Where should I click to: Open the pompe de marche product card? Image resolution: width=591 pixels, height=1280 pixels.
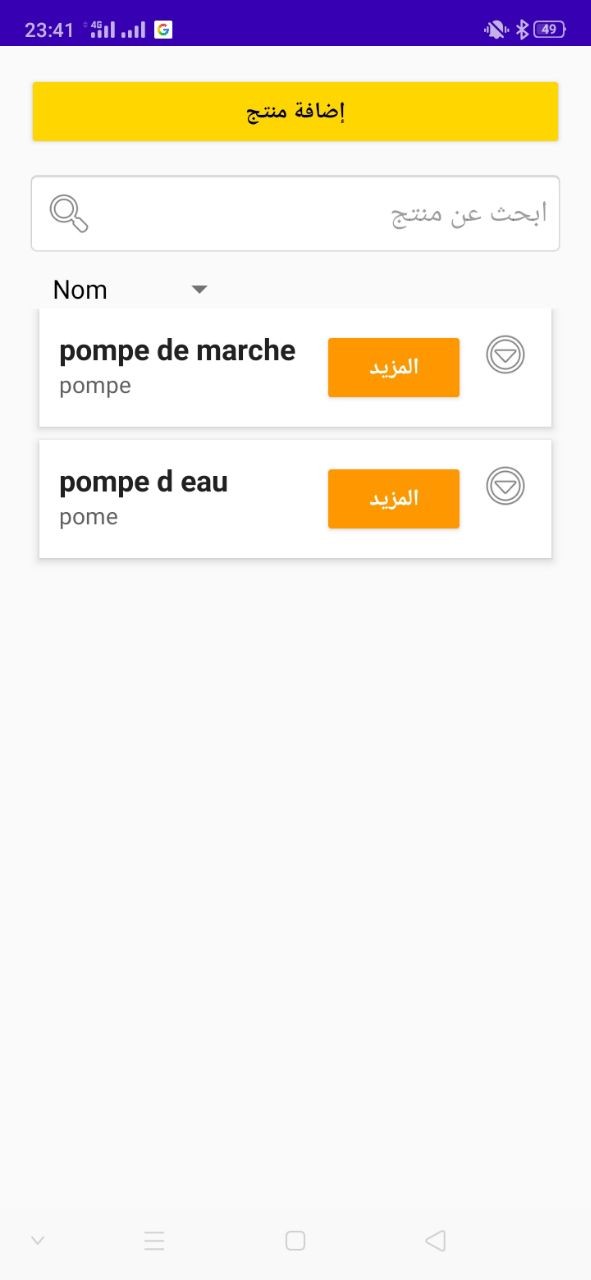coord(295,367)
